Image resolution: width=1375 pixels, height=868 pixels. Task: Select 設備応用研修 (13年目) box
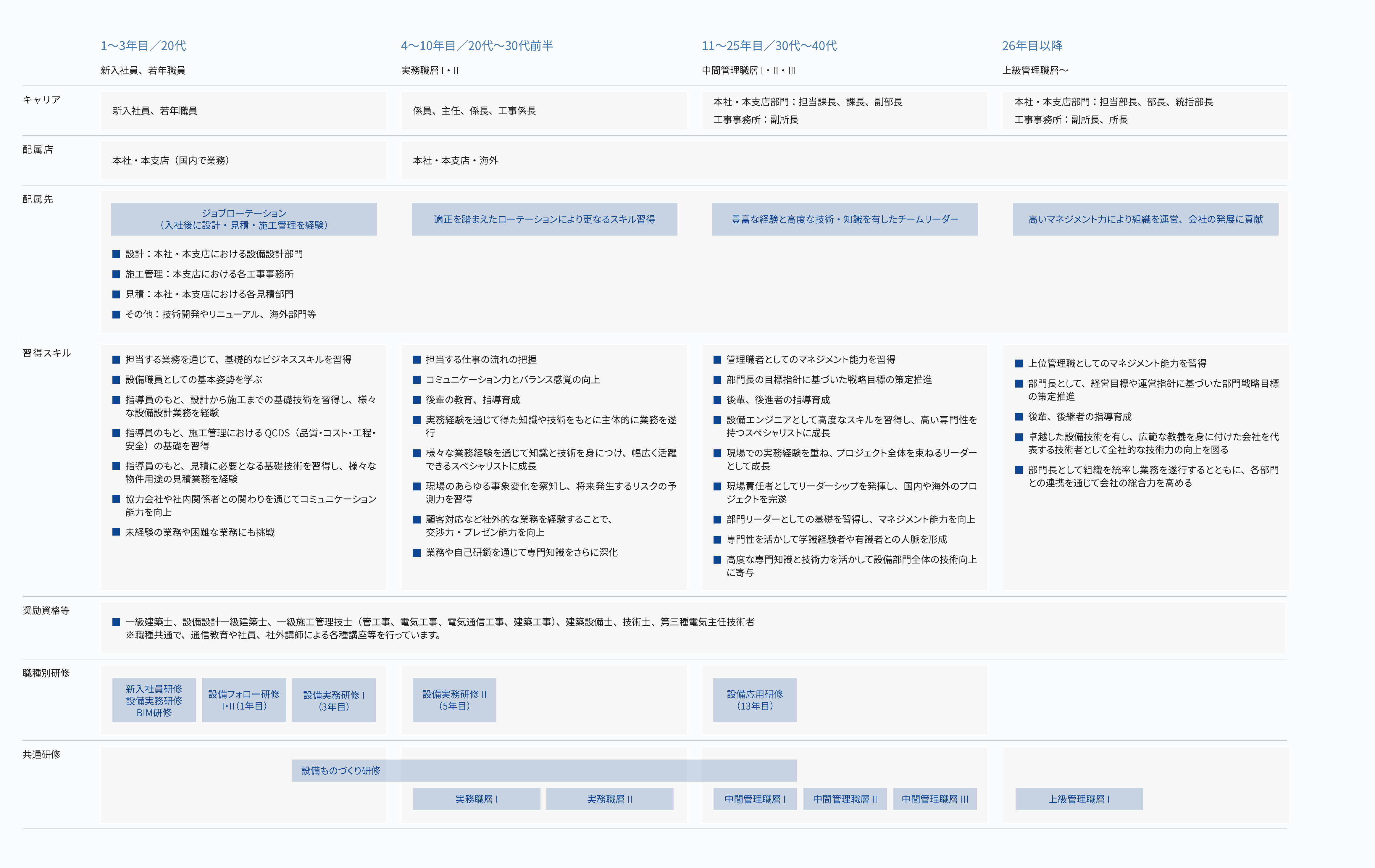click(x=755, y=700)
